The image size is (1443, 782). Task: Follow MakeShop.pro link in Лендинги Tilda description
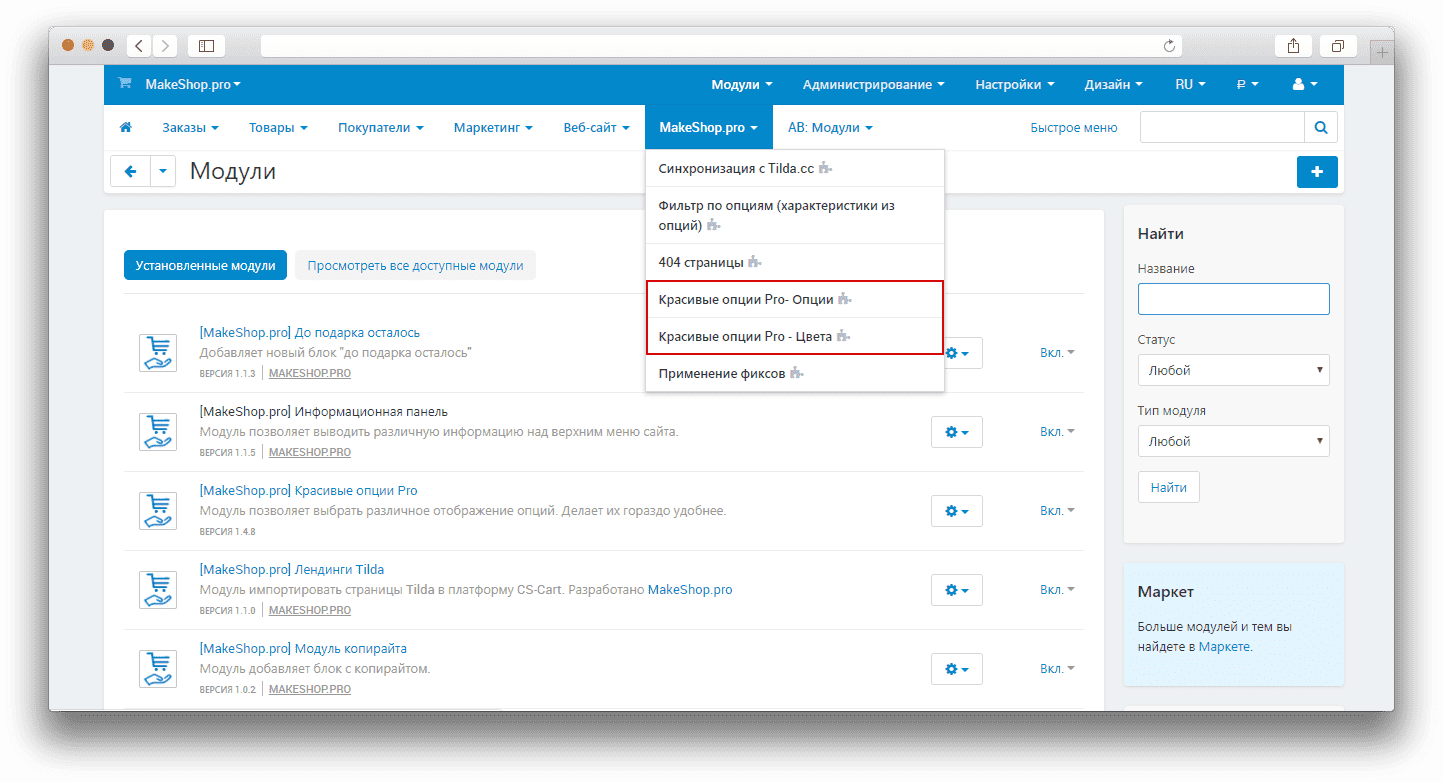pyautogui.click(x=690, y=590)
